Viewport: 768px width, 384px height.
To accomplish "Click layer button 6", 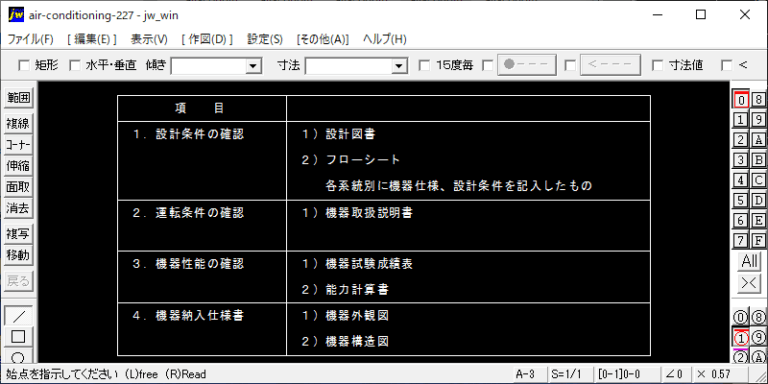I will coord(741,220).
